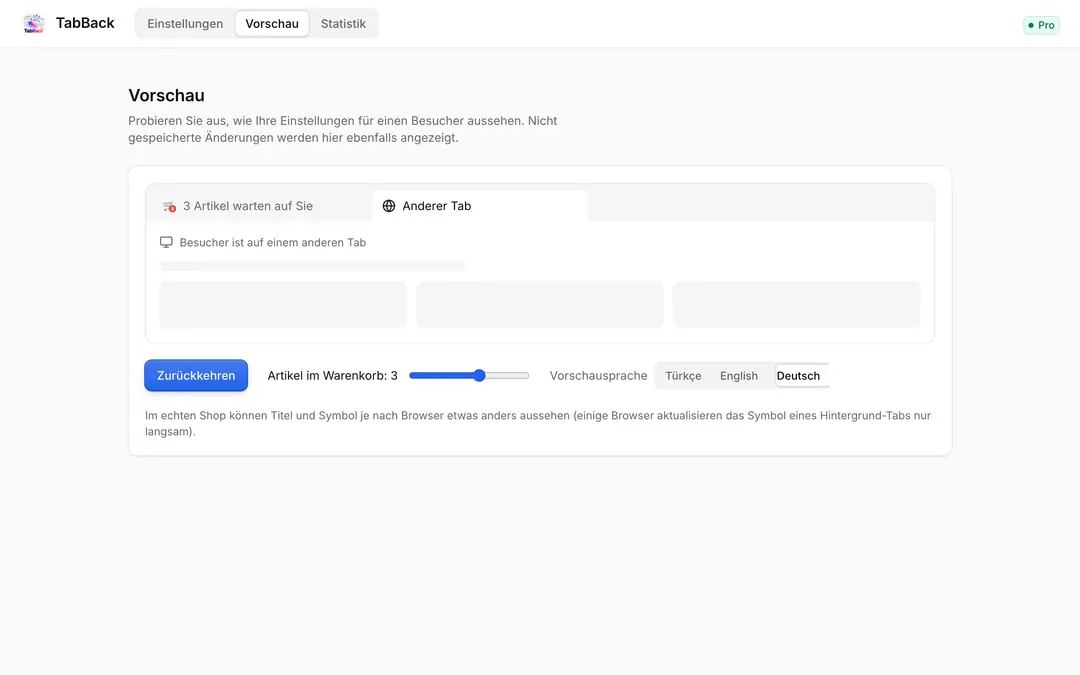Click the note about 'Im echten Shop' appearance

[538, 424]
